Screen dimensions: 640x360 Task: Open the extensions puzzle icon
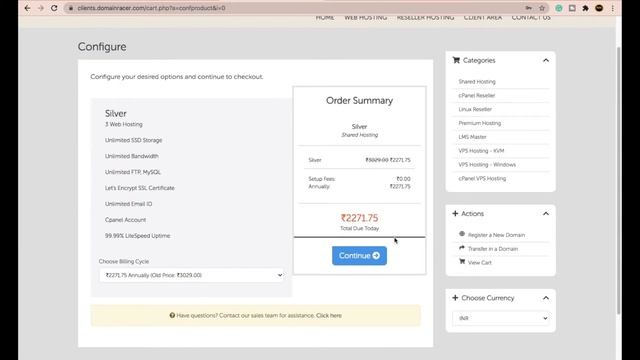point(585,8)
